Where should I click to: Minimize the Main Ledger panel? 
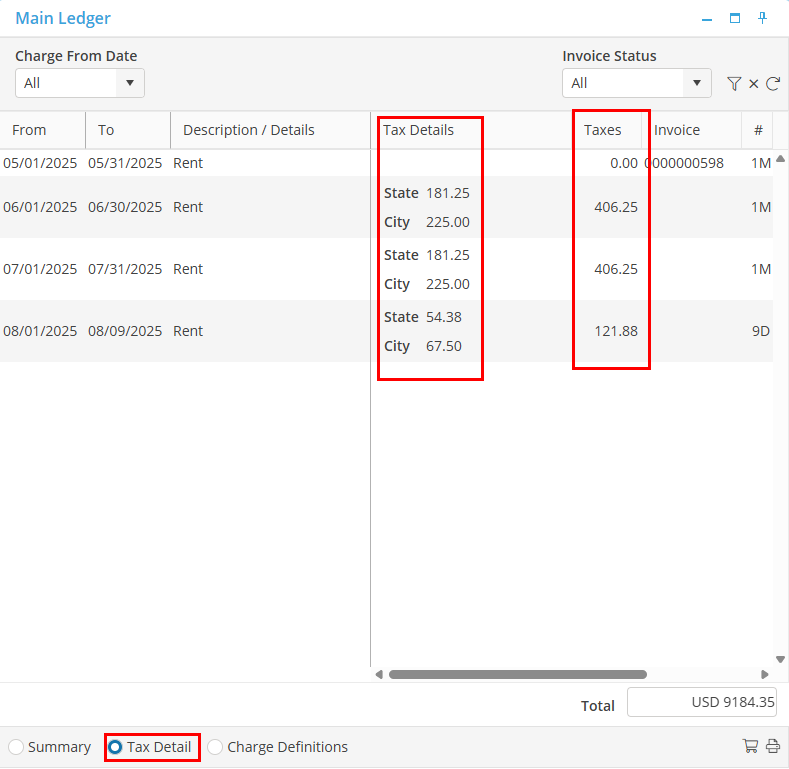707,18
